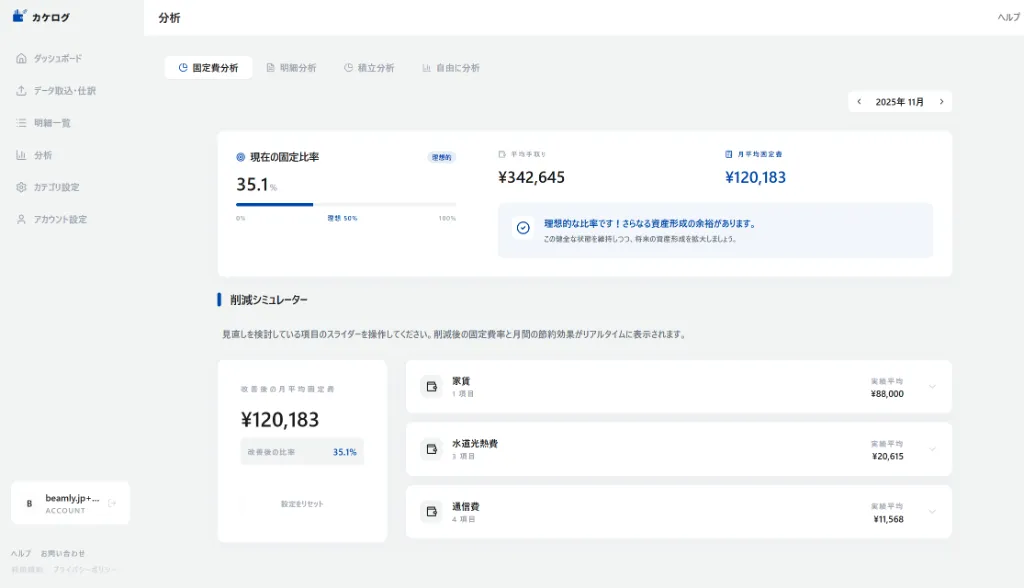Switch to the 積立分析 tab
1024x588 pixels.
point(369,68)
